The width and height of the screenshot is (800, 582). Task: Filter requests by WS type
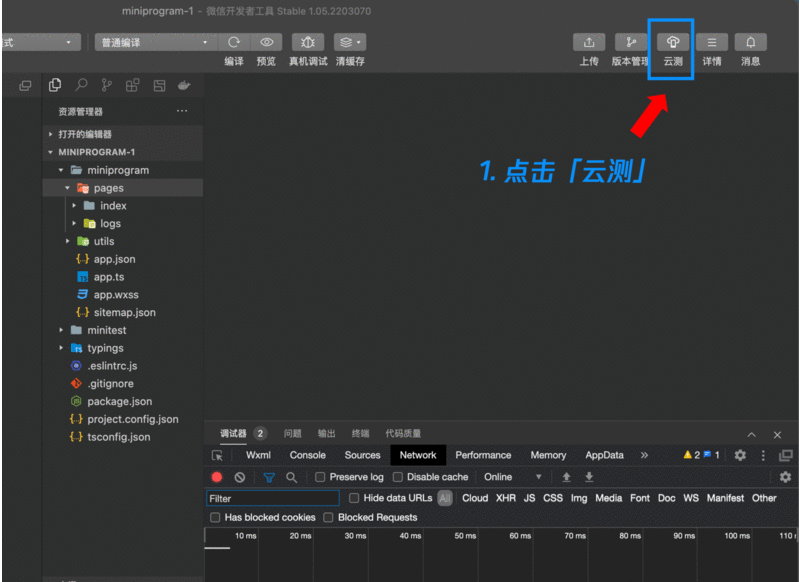691,498
